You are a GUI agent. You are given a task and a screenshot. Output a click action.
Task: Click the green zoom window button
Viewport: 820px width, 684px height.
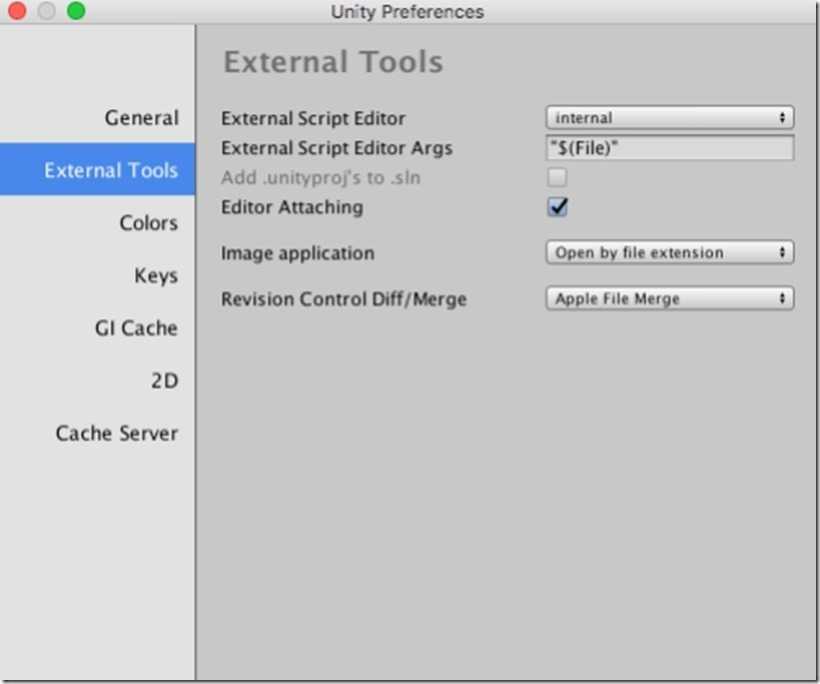(76, 10)
